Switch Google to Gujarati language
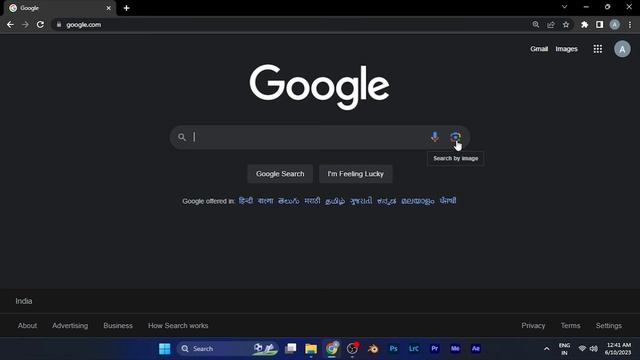 361,201
